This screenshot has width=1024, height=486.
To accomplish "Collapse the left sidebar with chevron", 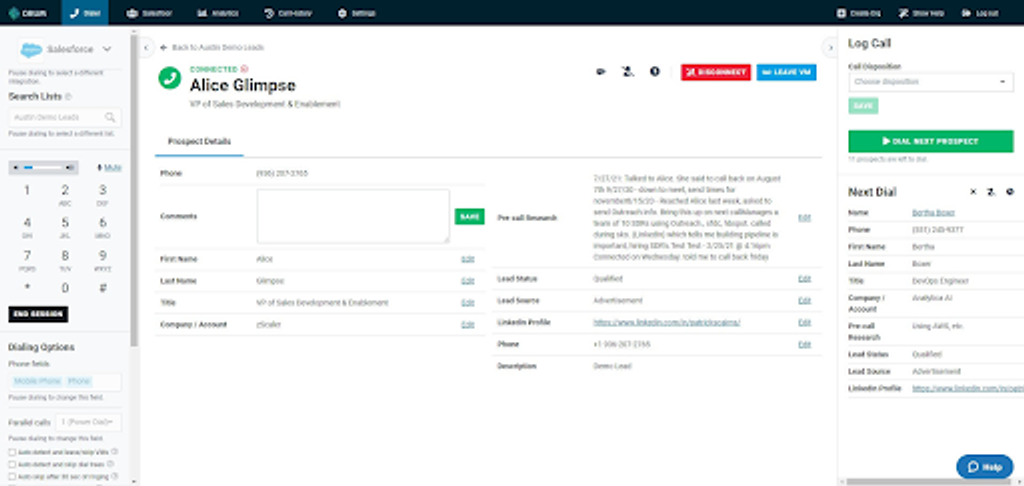I will 146,48.
